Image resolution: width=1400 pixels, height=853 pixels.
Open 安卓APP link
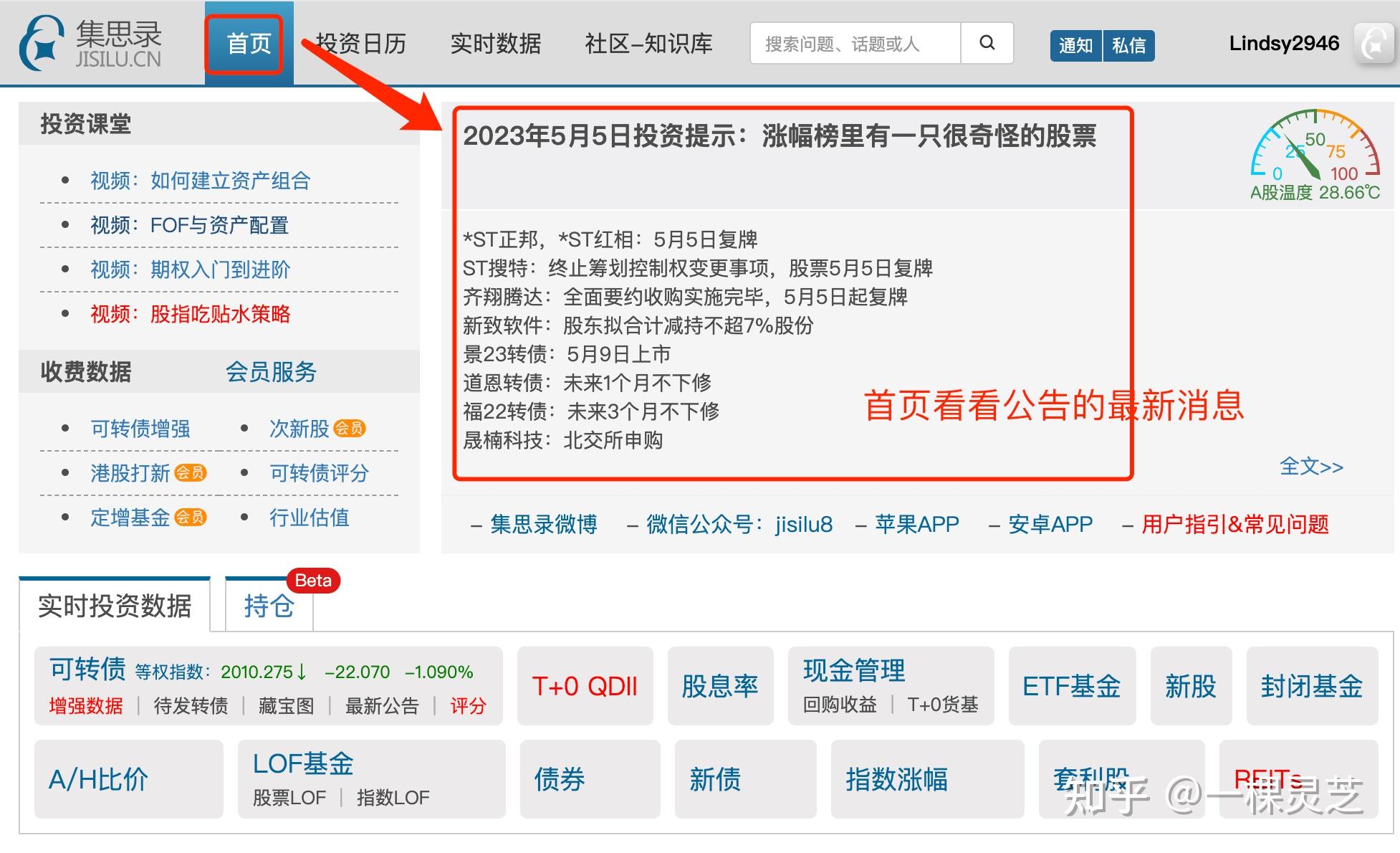coord(1050,524)
